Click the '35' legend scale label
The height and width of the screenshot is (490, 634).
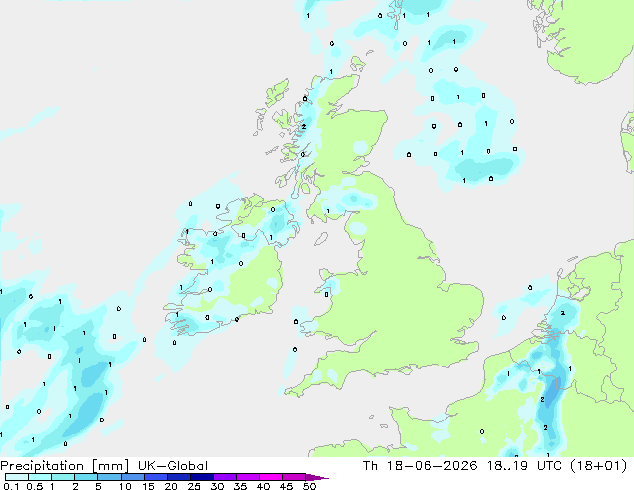pyautogui.click(x=240, y=486)
